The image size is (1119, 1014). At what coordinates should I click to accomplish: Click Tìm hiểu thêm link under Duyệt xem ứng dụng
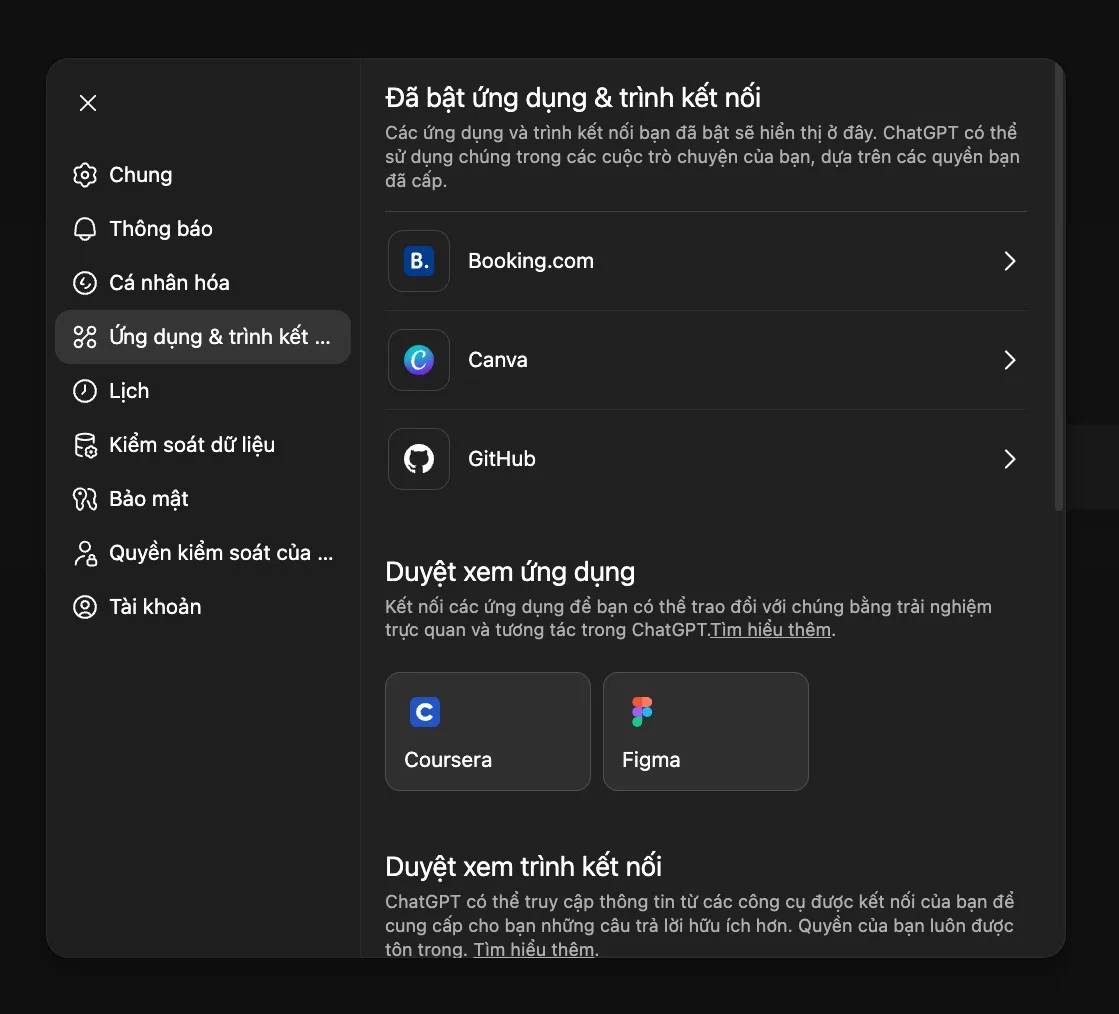coord(771,630)
